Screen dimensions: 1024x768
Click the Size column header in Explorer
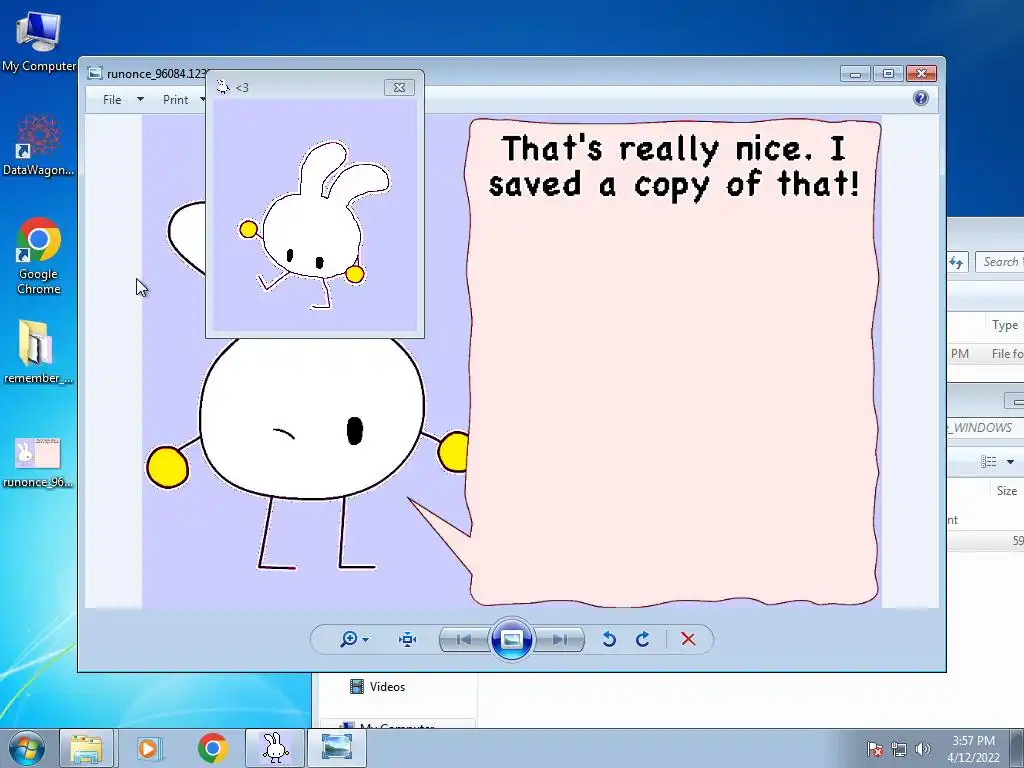1006,491
